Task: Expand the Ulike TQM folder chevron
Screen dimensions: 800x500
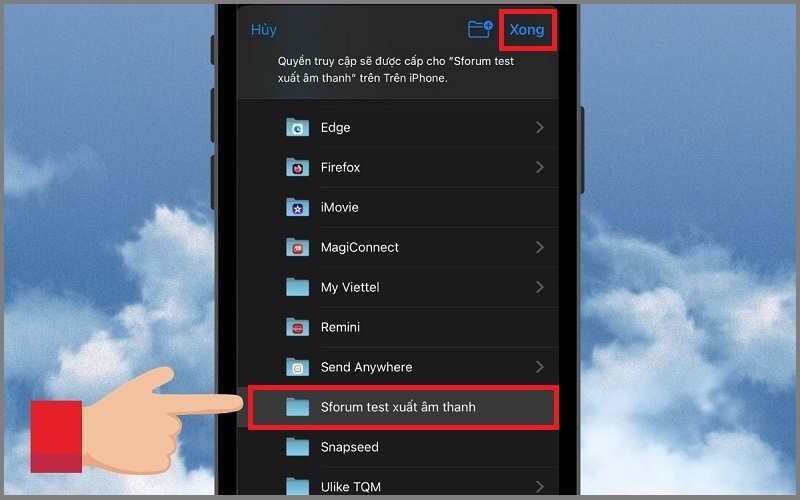Action: point(540,486)
